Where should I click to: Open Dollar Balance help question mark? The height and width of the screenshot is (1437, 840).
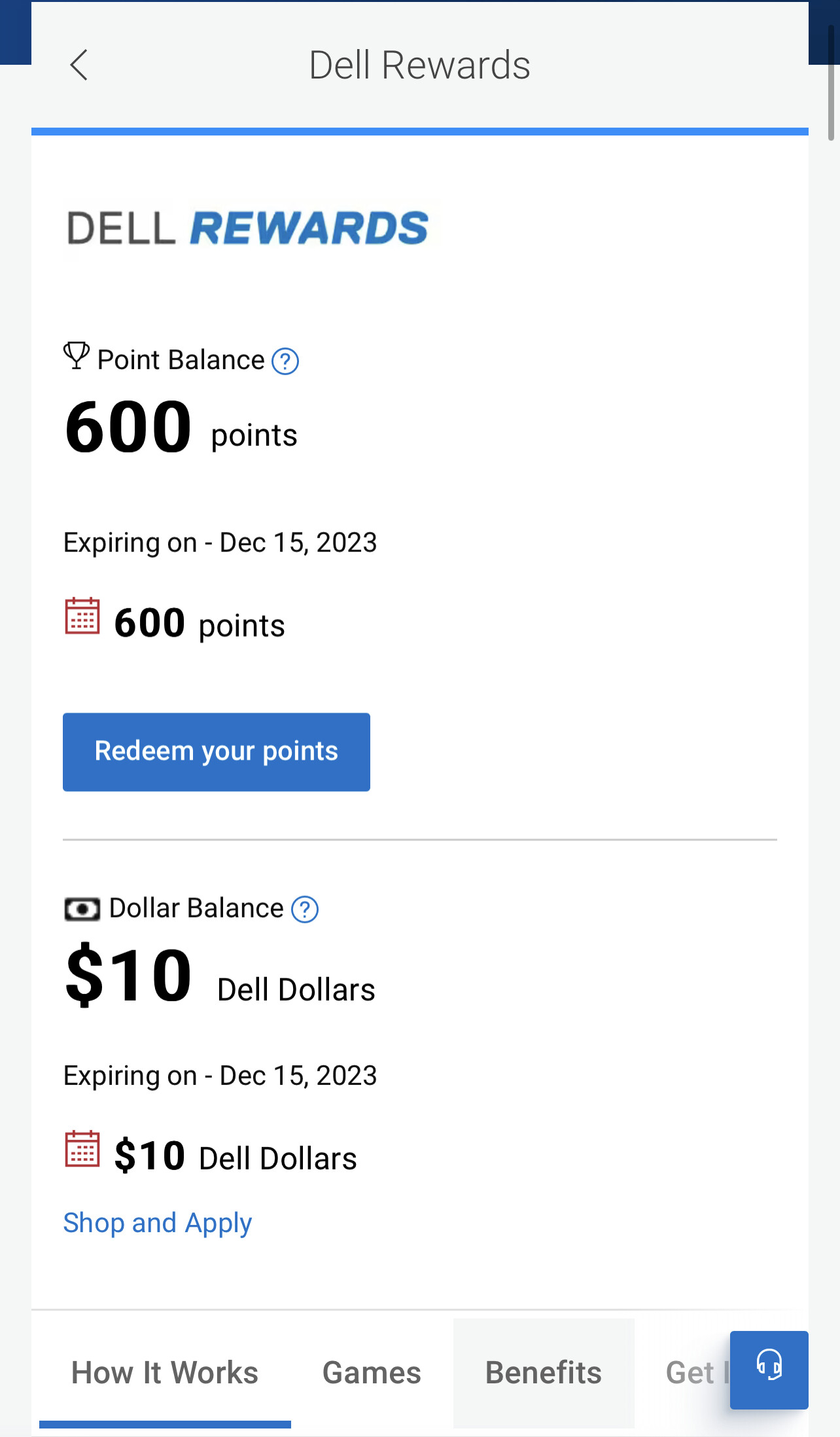coord(305,910)
